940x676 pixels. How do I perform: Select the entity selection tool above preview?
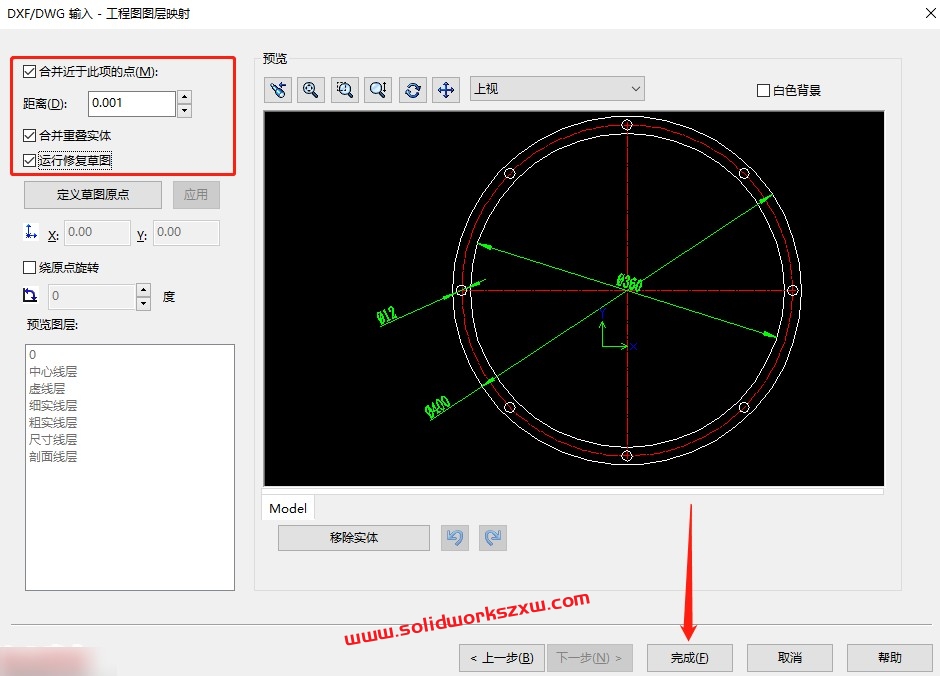[x=277, y=89]
